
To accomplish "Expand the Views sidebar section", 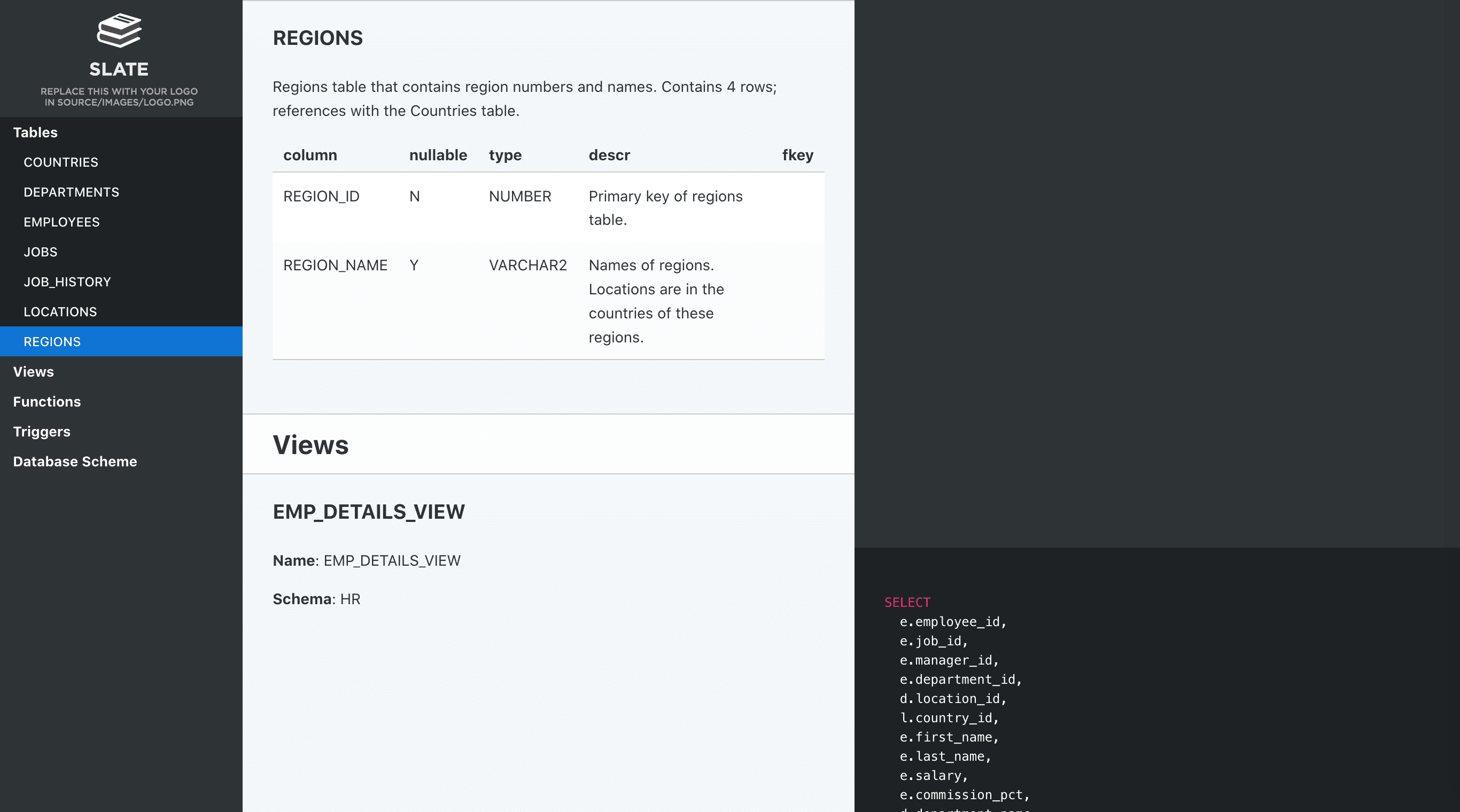I will (34, 372).
